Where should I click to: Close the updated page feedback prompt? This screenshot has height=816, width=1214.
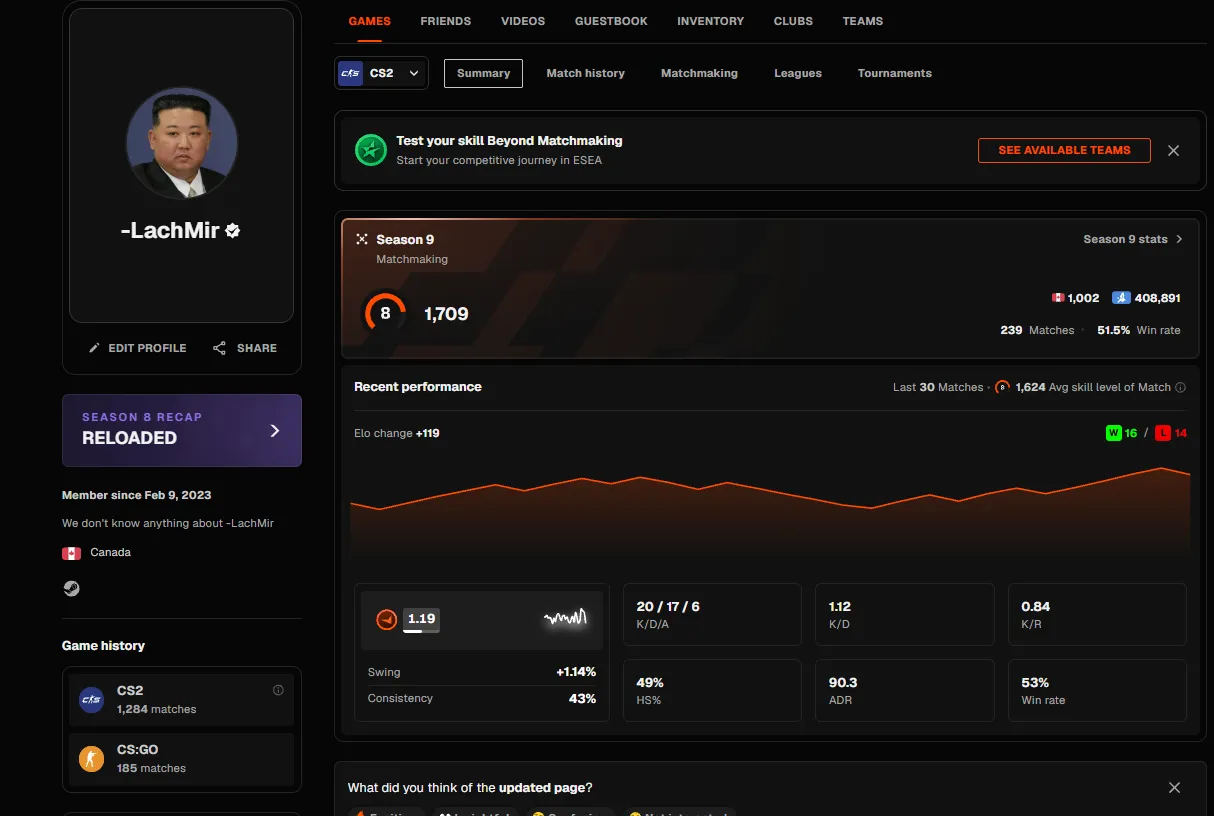tap(1175, 788)
